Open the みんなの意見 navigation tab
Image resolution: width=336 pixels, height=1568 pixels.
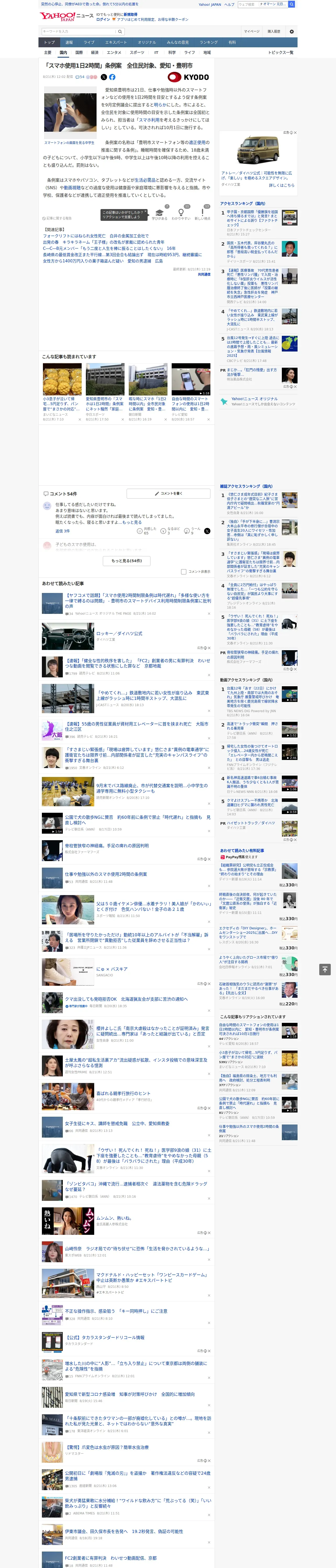(x=177, y=43)
